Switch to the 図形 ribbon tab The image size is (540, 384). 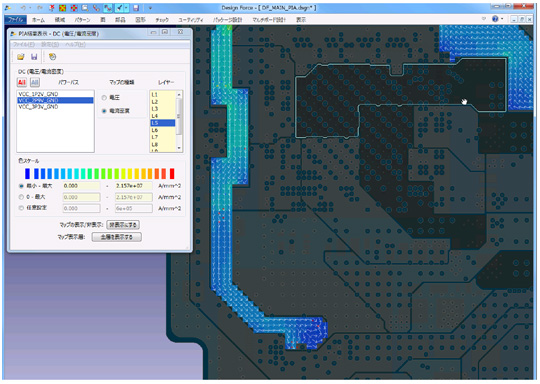[140, 20]
